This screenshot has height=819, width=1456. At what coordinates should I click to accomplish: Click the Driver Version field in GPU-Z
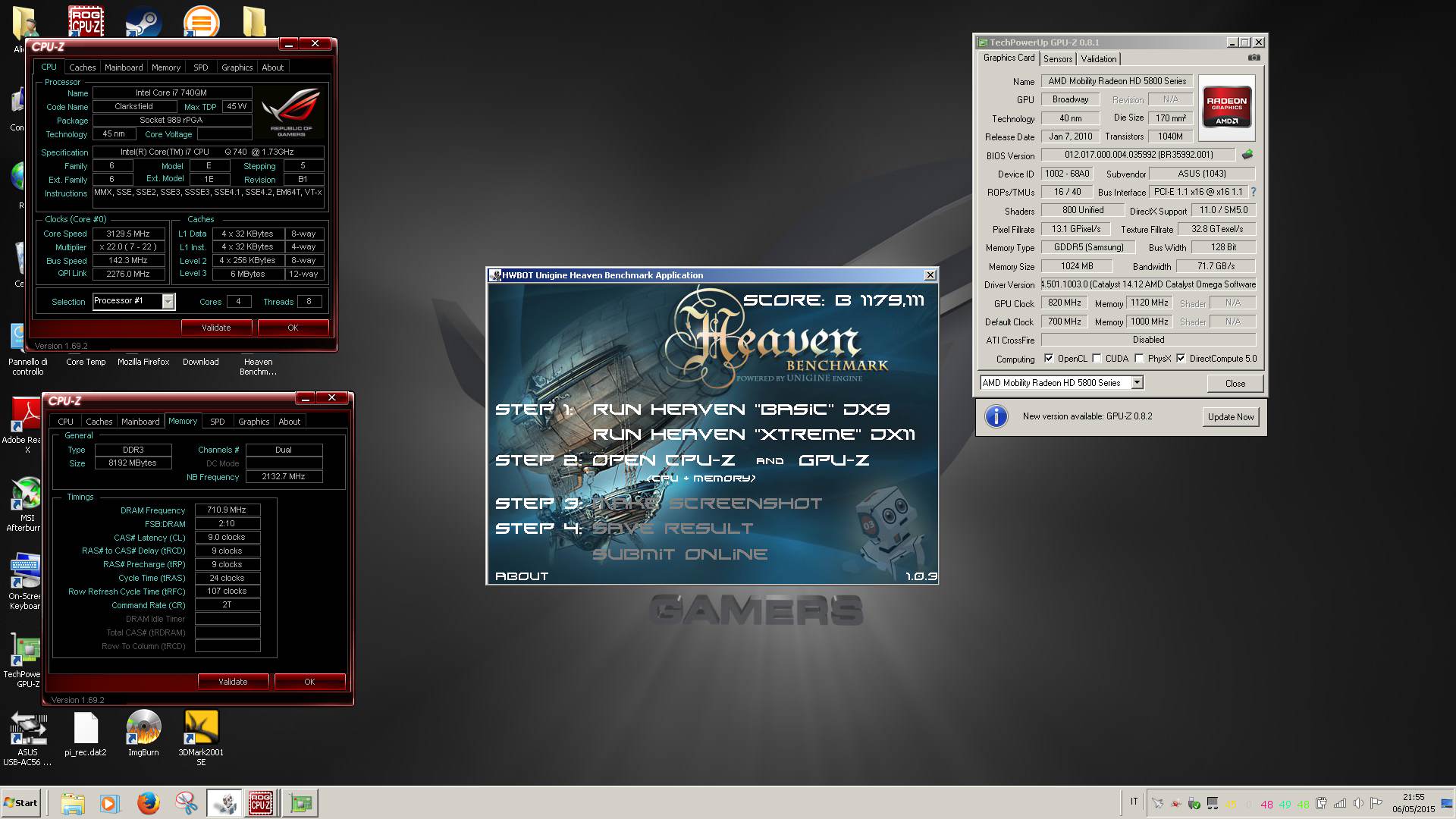coord(1148,284)
